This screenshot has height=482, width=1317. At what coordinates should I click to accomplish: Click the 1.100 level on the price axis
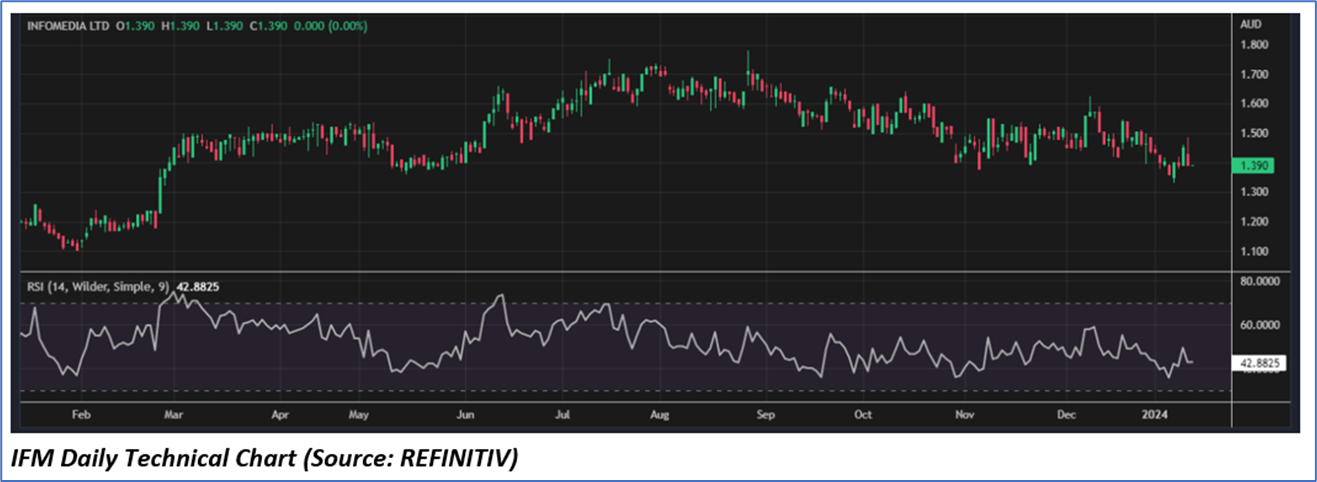pyautogui.click(x=1254, y=251)
